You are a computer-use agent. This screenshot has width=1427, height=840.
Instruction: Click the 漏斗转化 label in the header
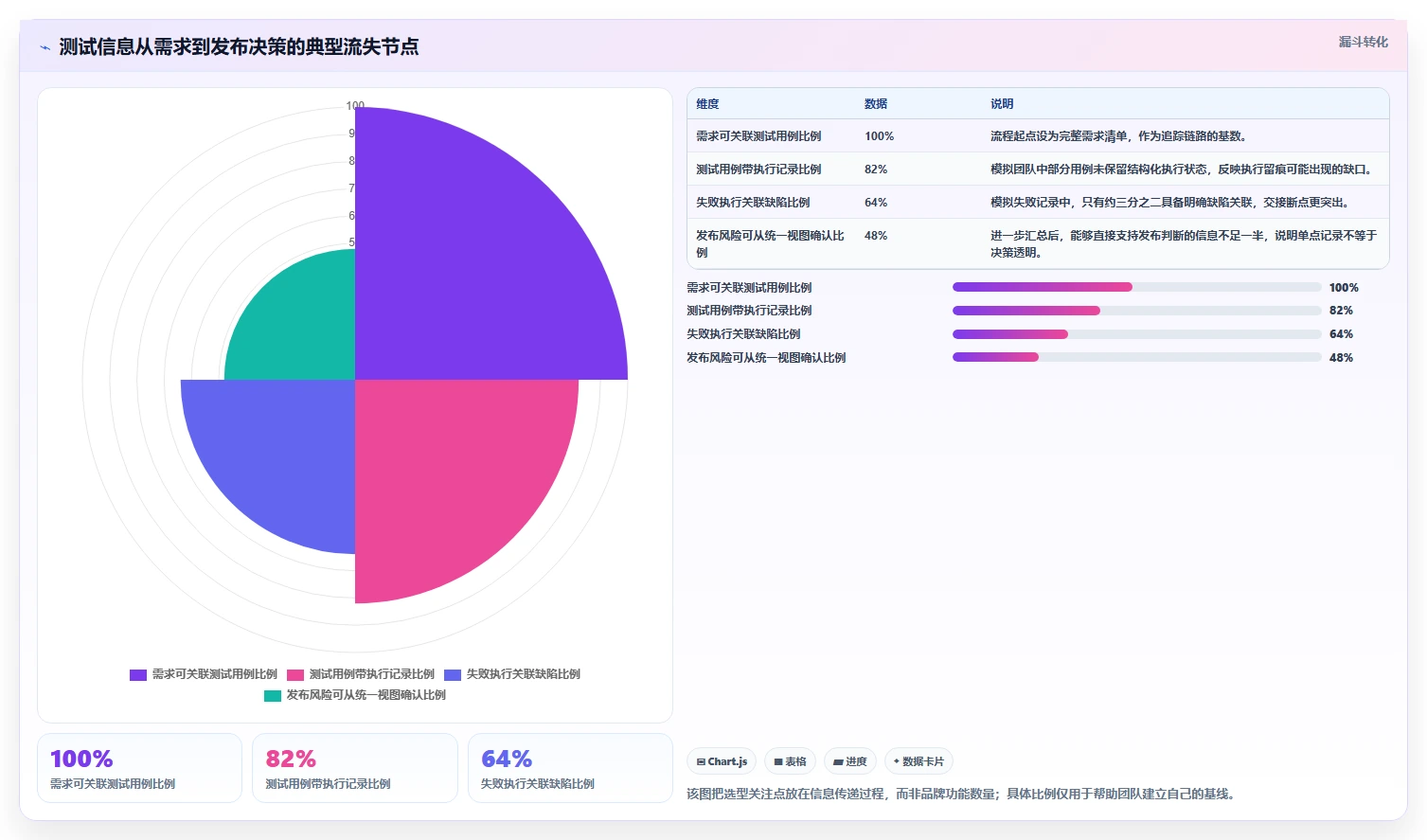1363,42
